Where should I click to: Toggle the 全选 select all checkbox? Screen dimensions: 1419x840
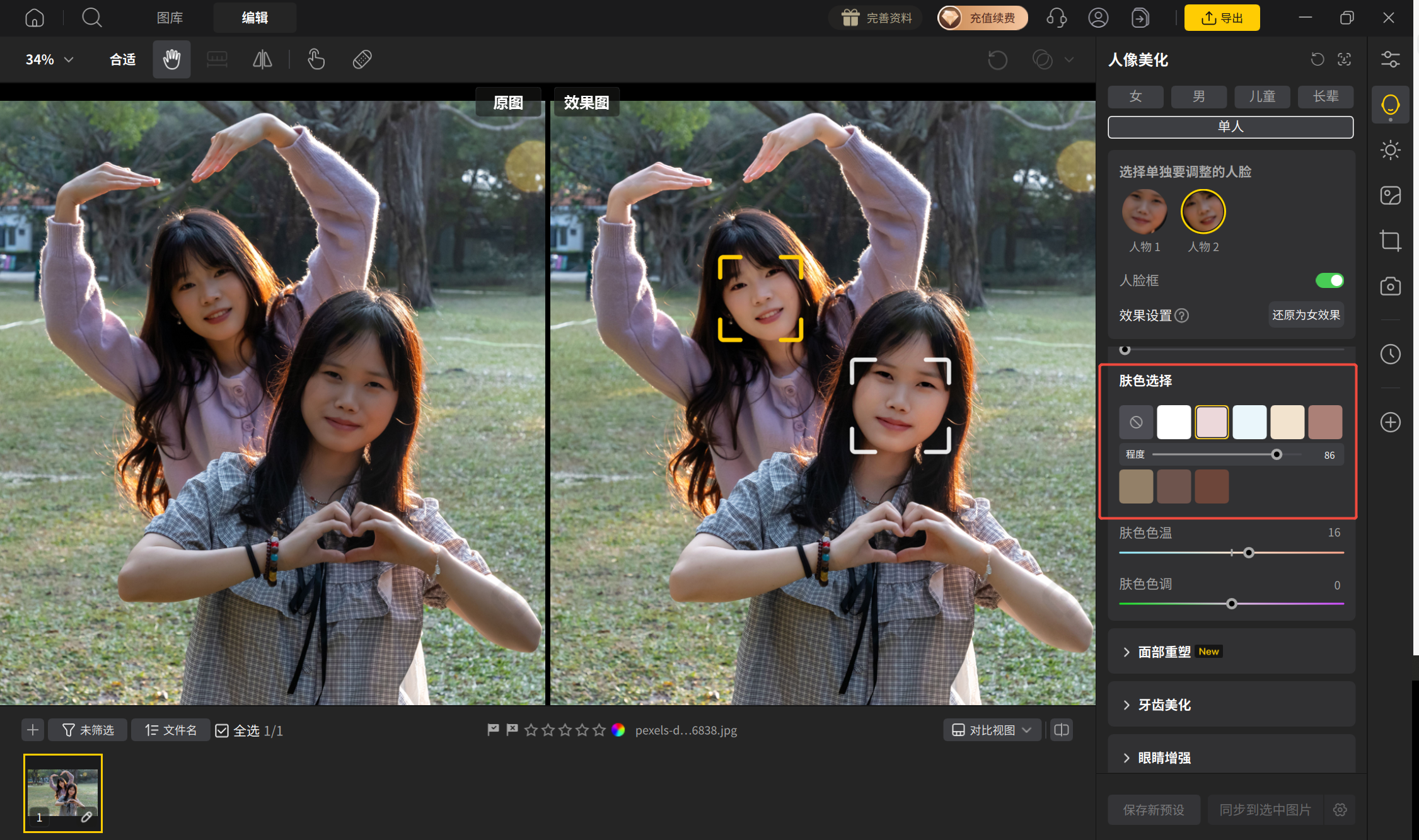click(x=222, y=730)
